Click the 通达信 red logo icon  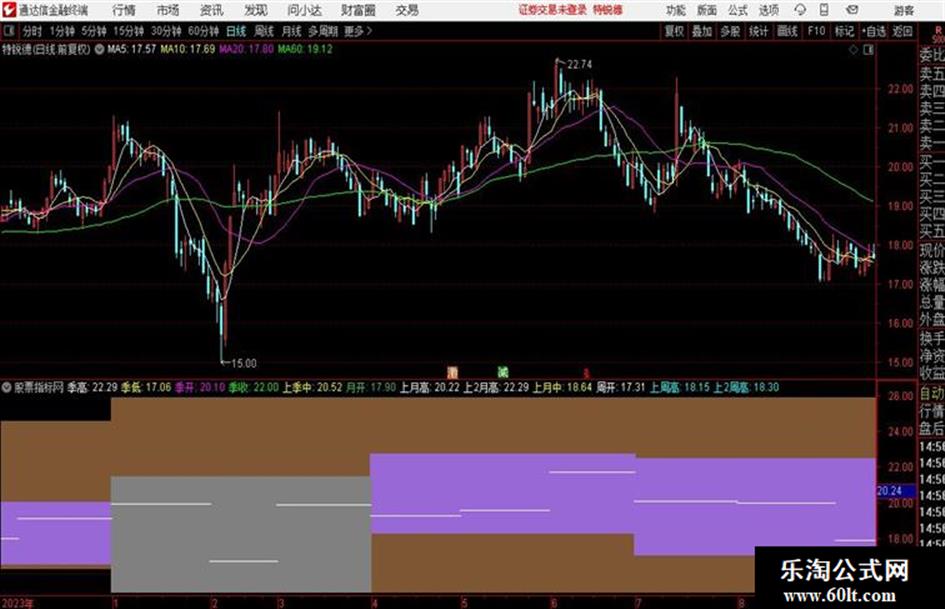tap(9, 10)
